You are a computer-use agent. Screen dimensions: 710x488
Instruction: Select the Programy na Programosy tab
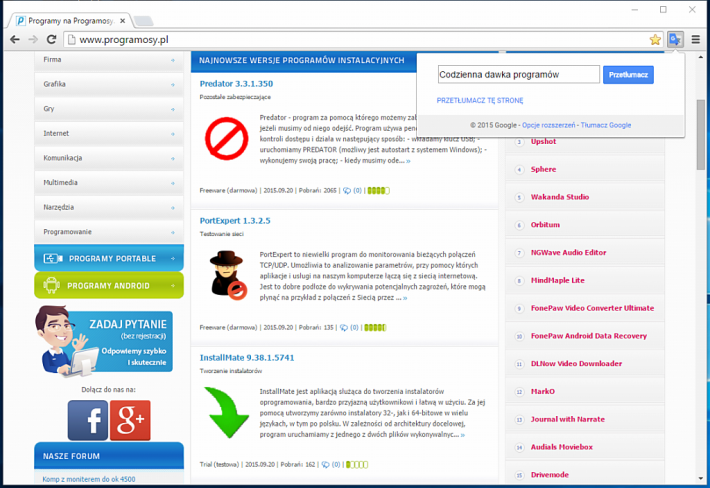coord(68,21)
